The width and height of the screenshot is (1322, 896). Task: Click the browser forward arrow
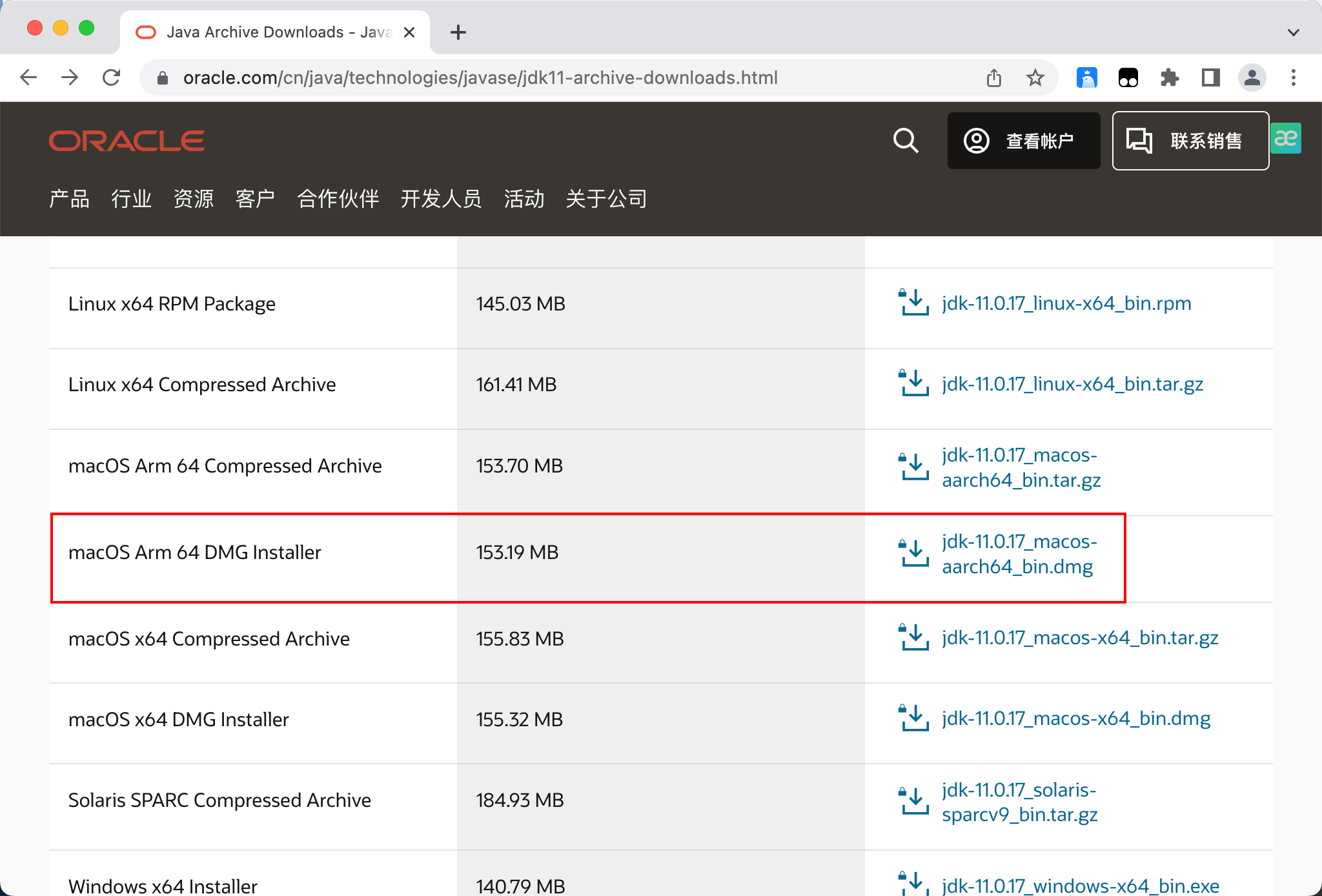click(x=70, y=77)
